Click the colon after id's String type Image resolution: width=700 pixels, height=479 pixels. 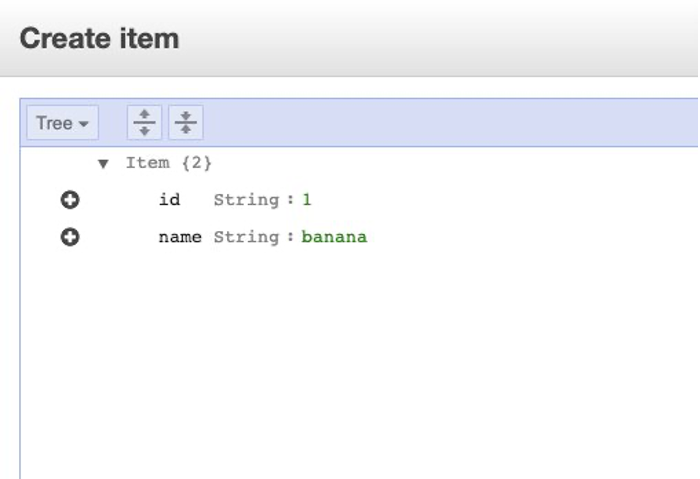point(291,200)
